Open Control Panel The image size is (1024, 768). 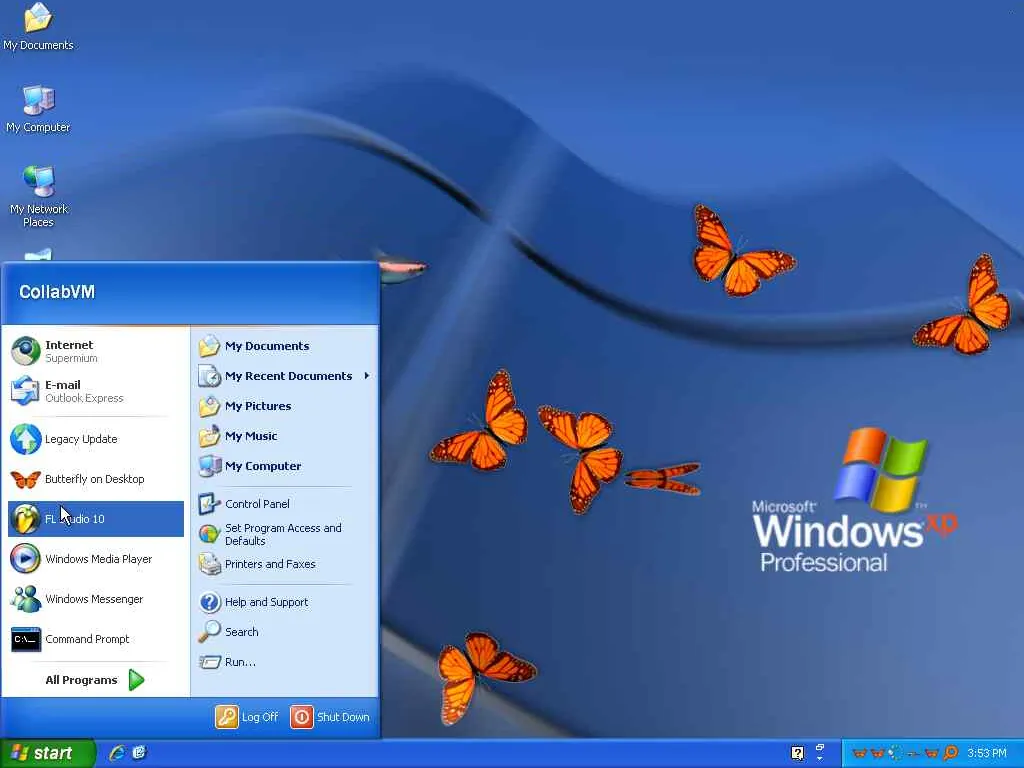click(285, 504)
